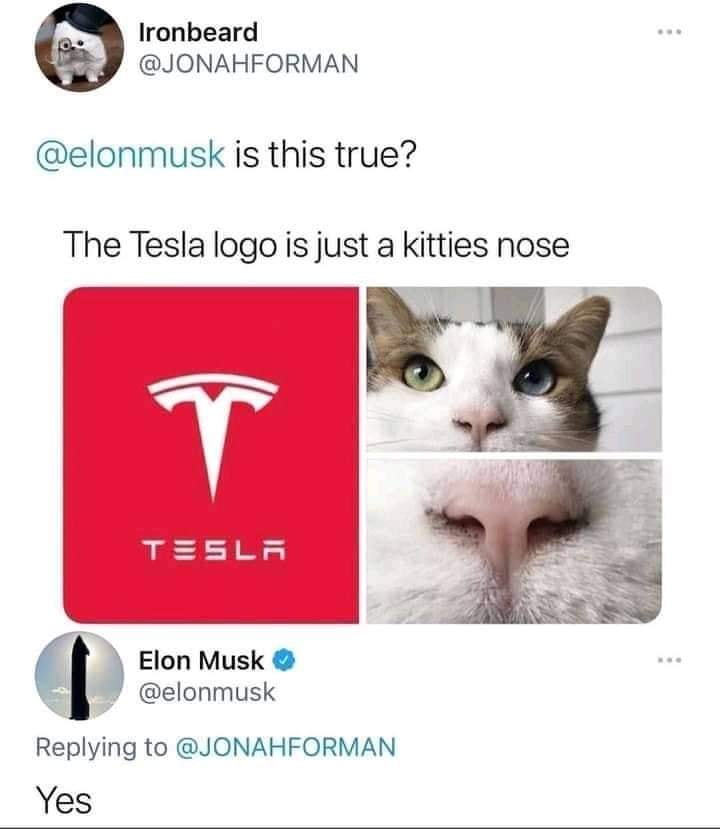Click the @elonmusk handle under Elon Musk
The width and height of the screenshot is (720, 829).
[x=207, y=692]
